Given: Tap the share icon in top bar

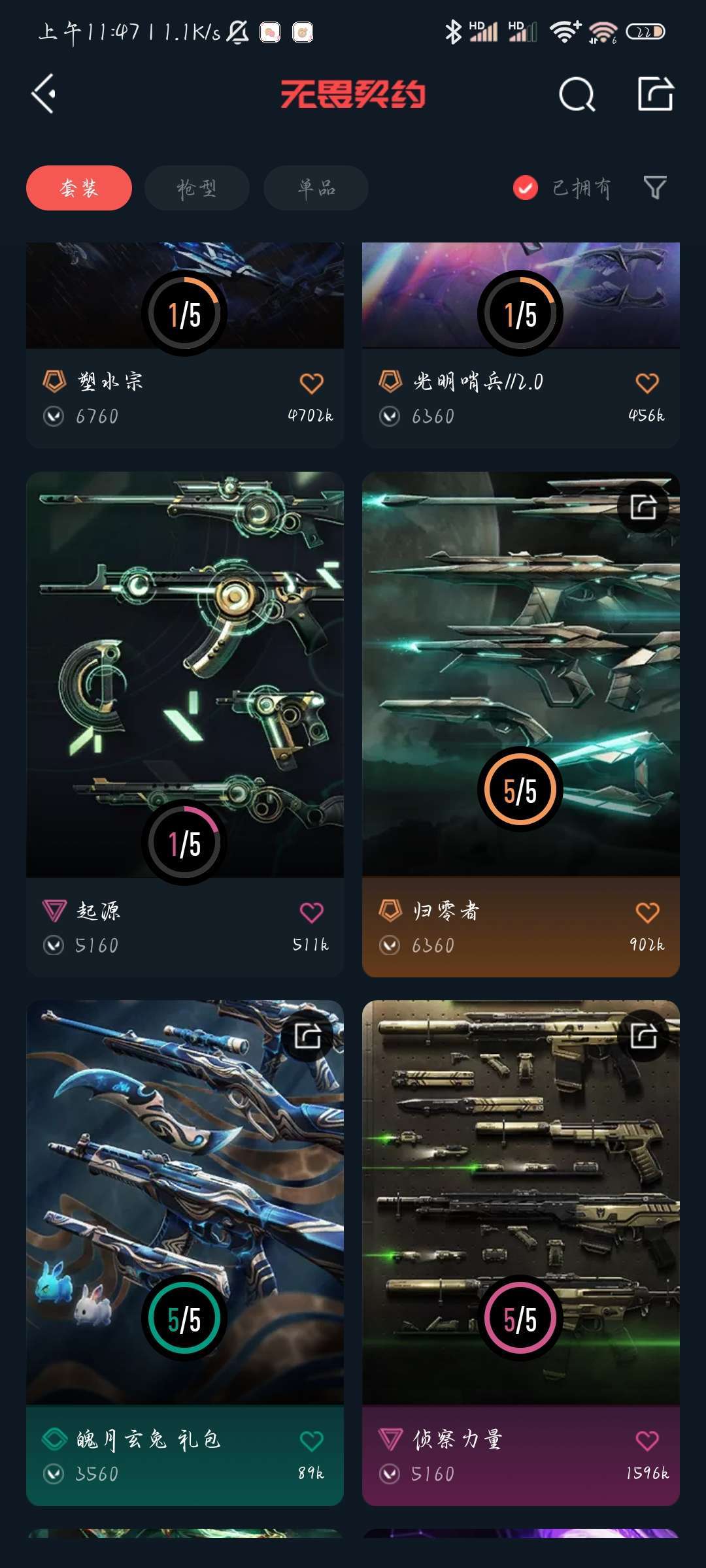Looking at the screenshot, I should (656, 94).
